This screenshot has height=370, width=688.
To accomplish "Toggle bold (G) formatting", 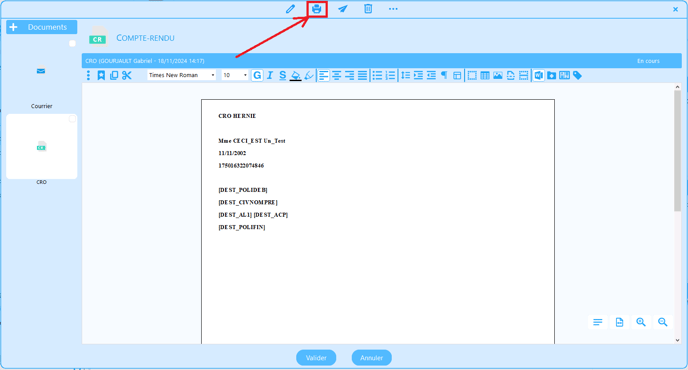I will click(x=257, y=75).
